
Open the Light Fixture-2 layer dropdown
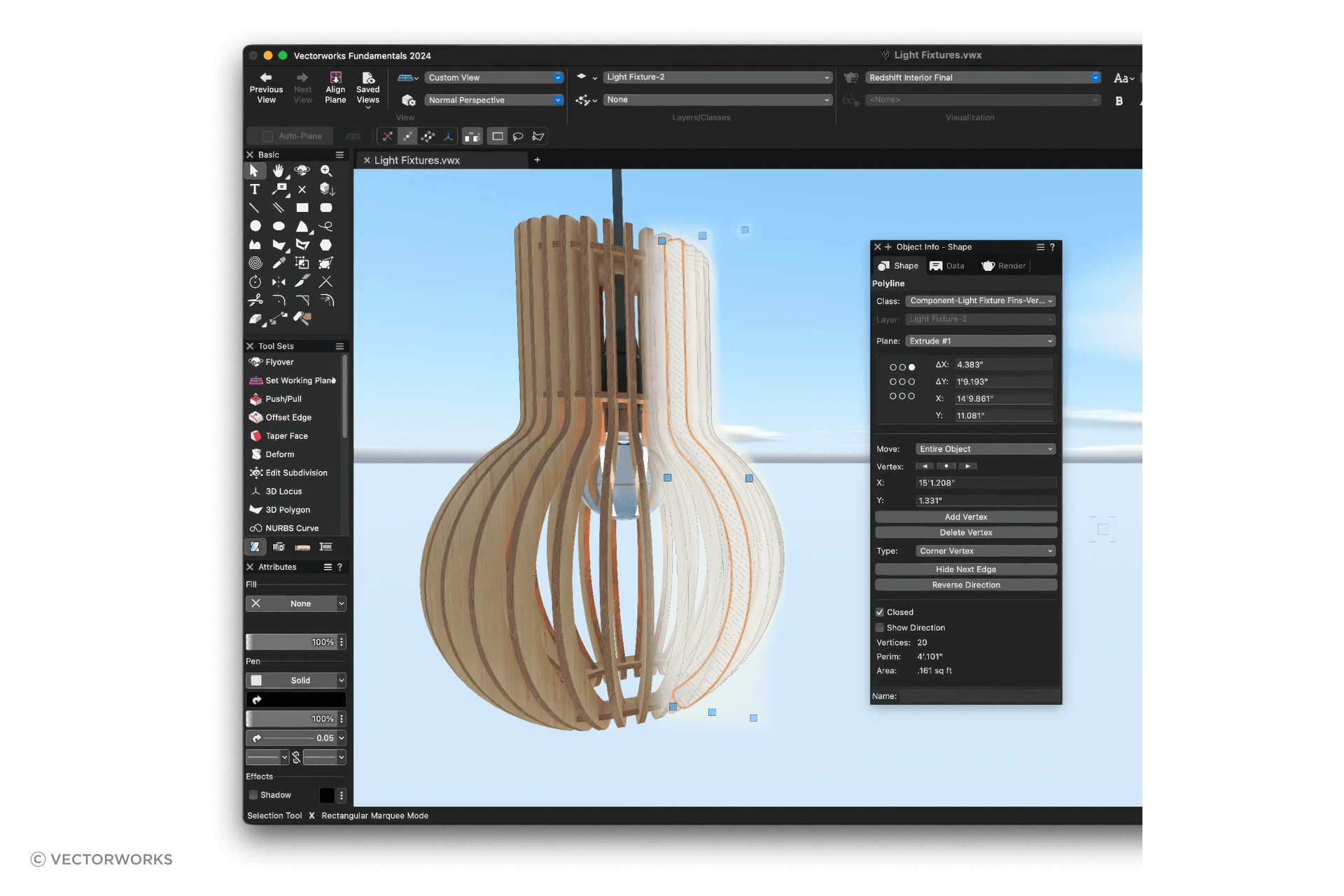(x=717, y=77)
